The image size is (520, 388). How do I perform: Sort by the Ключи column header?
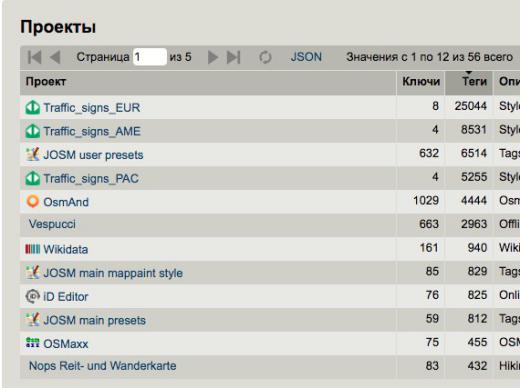click(x=421, y=82)
